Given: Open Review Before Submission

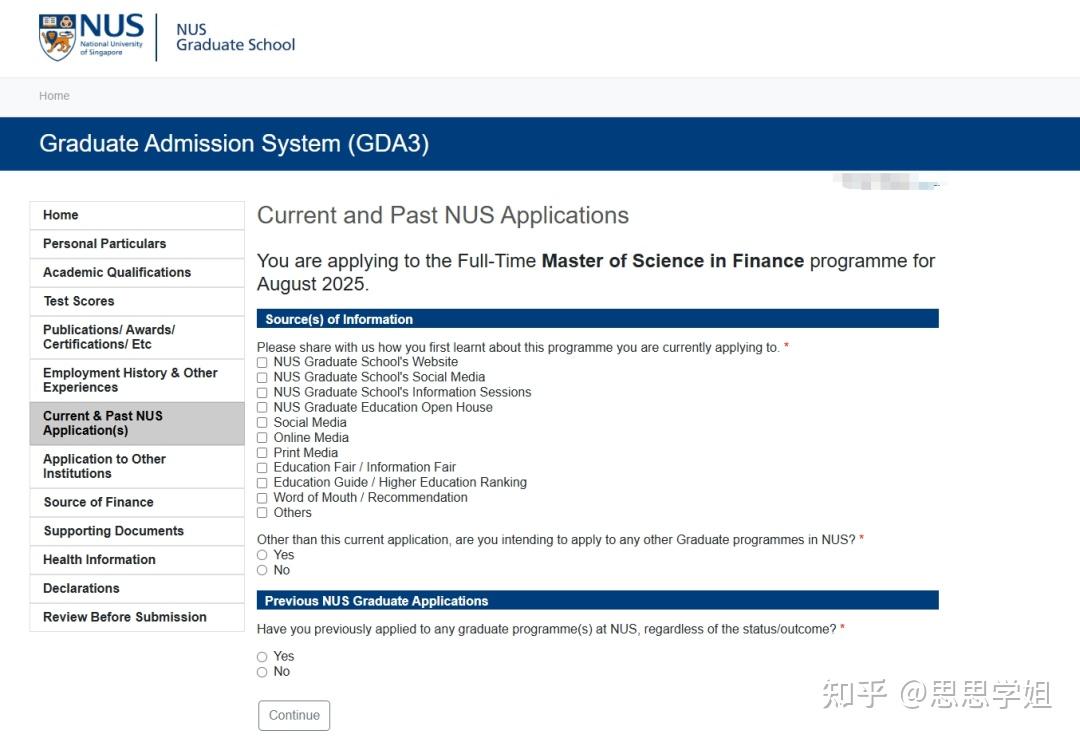Looking at the screenshot, I should pos(122,617).
